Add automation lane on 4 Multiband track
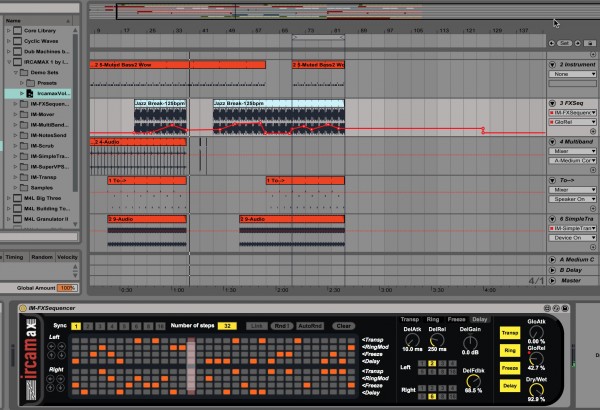The height and width of the screenshot is (410, 600). click(x=593, y=170)
